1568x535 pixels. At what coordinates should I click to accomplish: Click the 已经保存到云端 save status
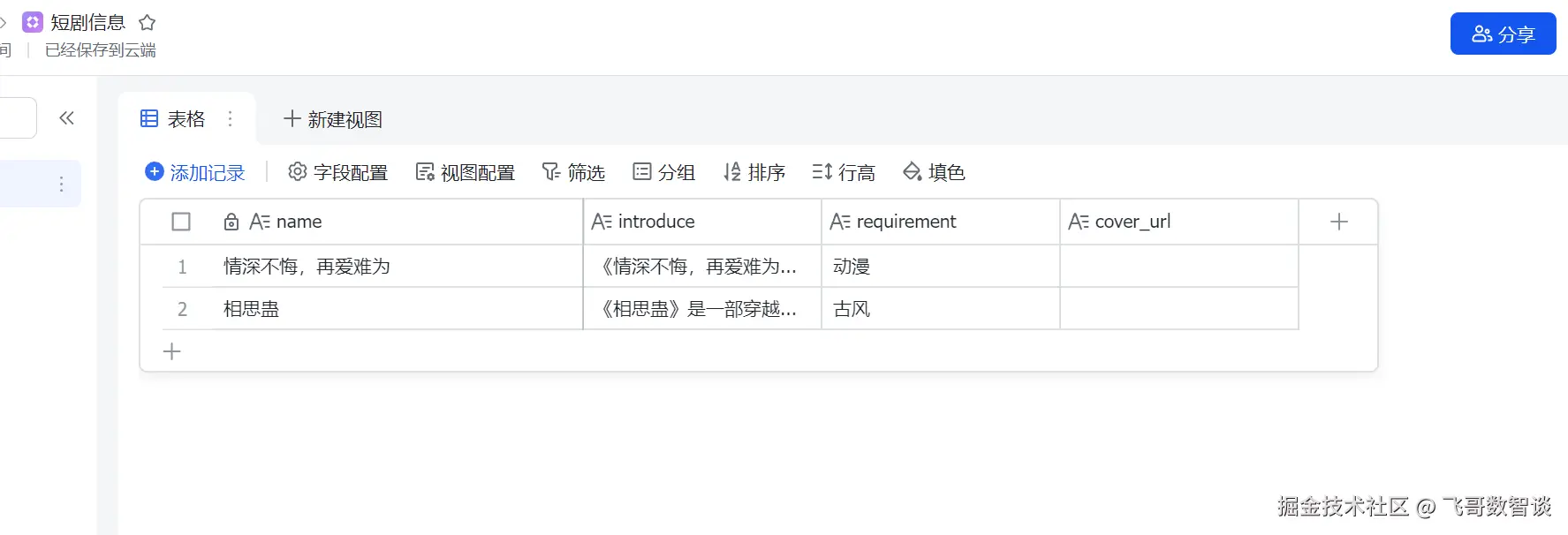pyautogui.click(x=101, y=50)
